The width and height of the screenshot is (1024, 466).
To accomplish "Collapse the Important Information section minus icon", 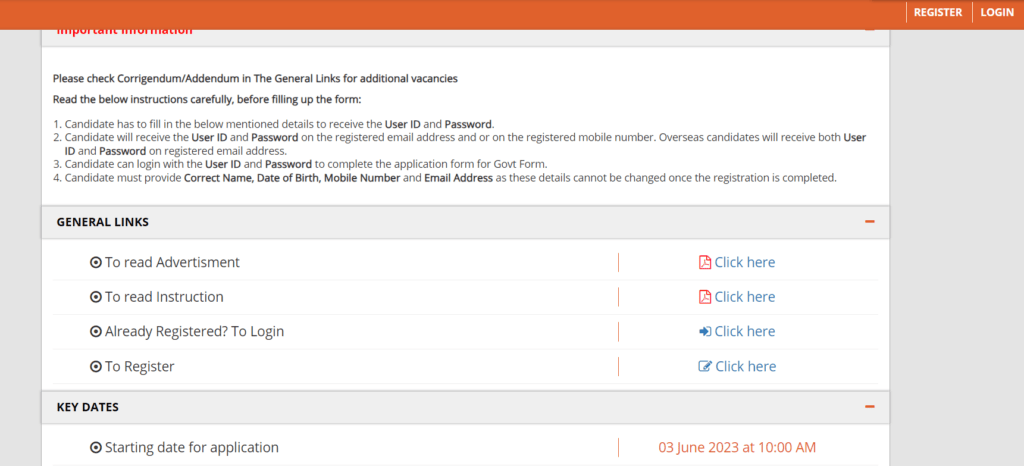I will pos(869,30).
